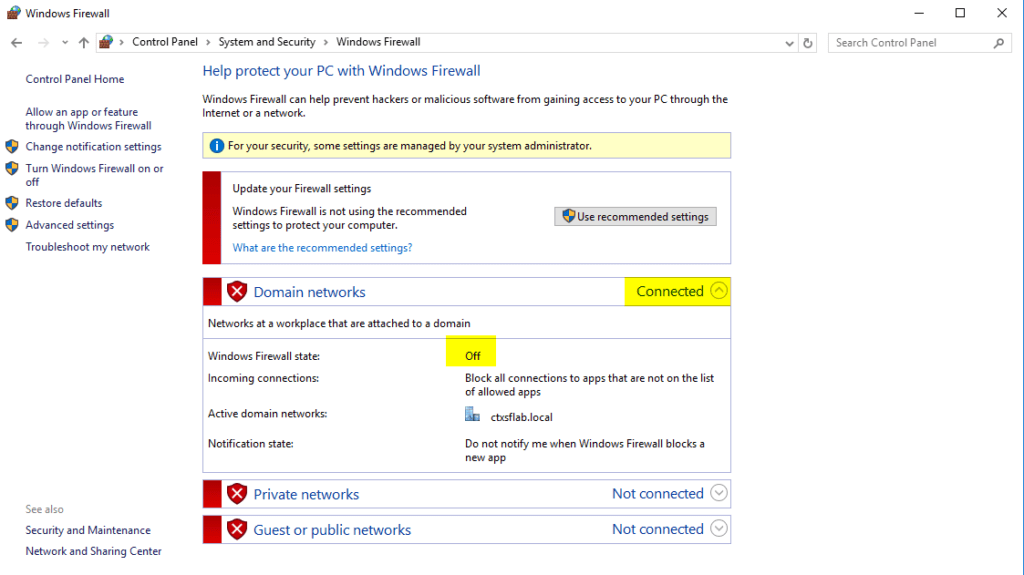The height and width of the screenshot is (575, 1024).
Task: Expand the Private networks section
Action: [718, 493]
